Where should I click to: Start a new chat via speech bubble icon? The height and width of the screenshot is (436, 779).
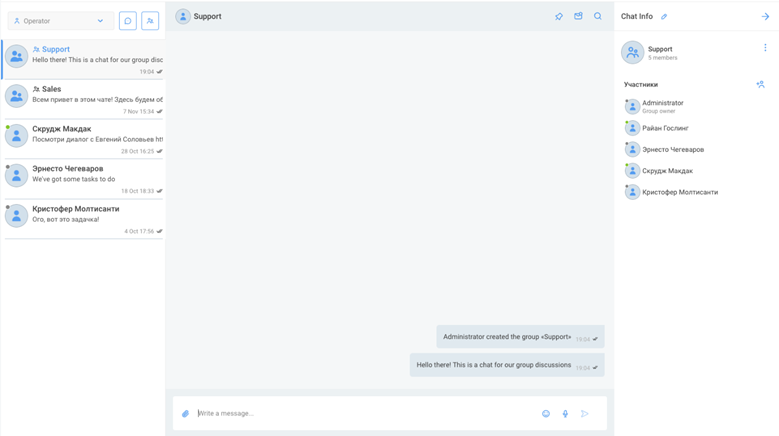click(x=128, y=21)
